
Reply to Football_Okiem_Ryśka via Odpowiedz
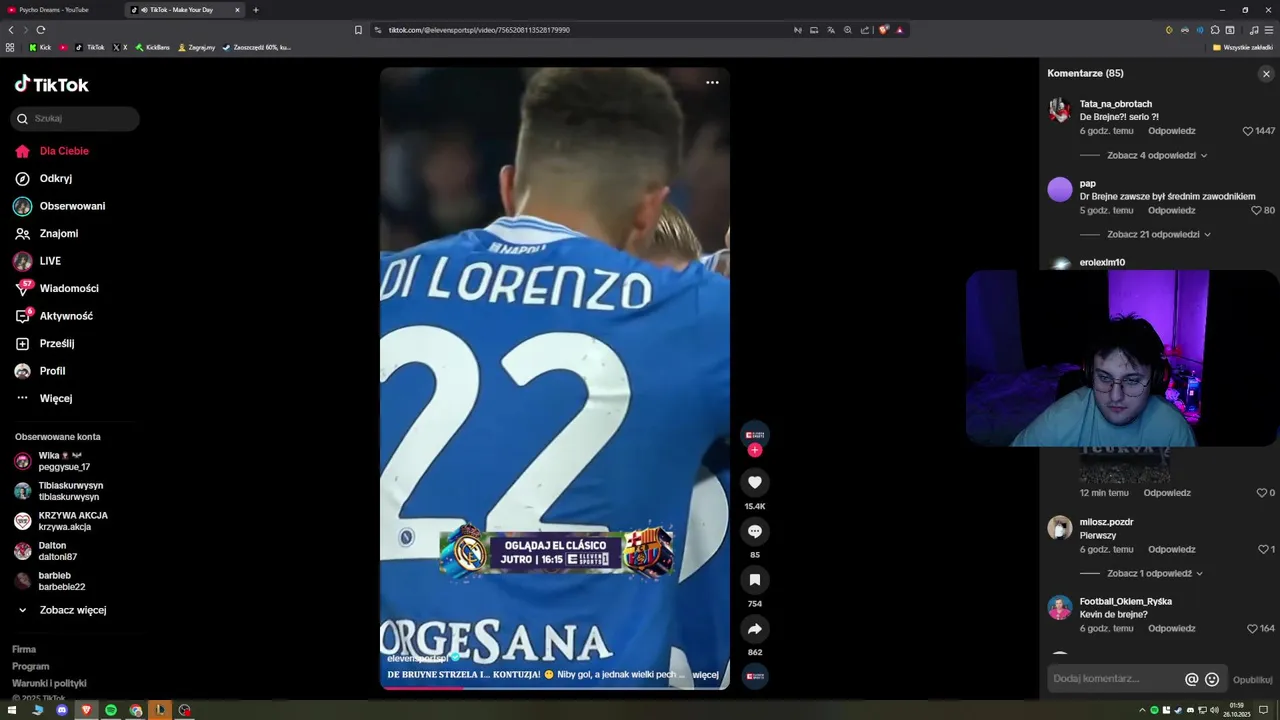pyautogui.click(x=1171, y=629)
